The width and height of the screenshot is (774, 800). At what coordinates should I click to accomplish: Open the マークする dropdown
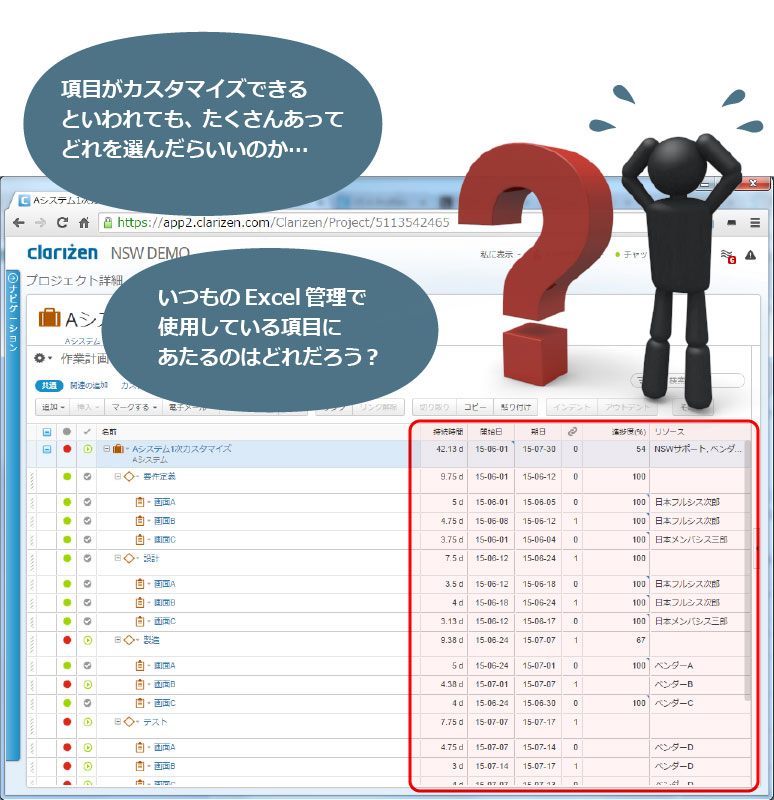pyautogui.click(x=134, y=407)
